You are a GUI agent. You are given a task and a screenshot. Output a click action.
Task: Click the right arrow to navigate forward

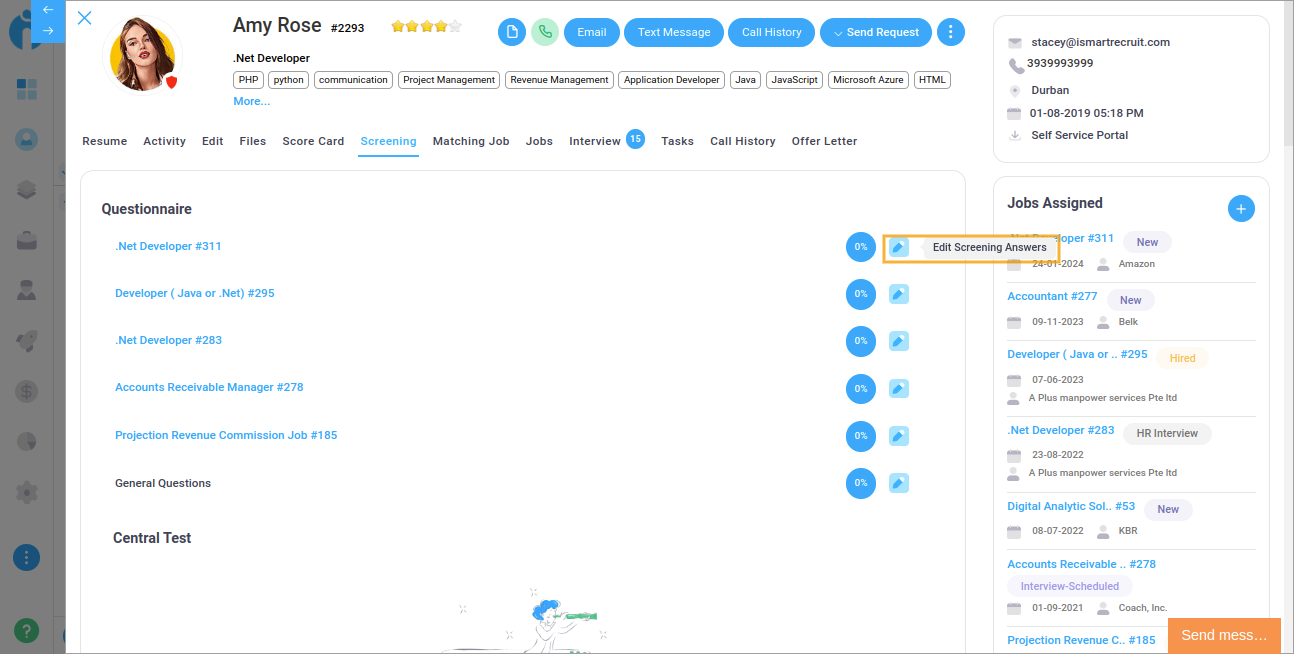coord(48,30)
